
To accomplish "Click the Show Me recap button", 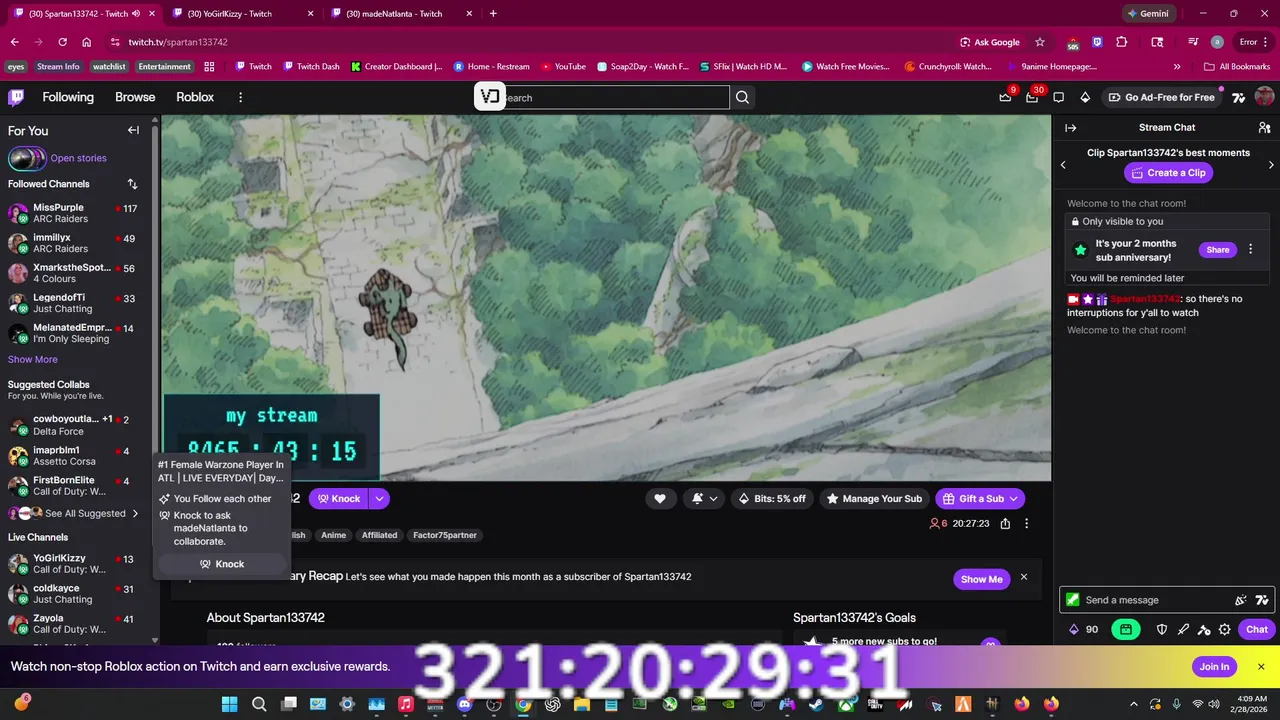I will coord(981,579).
